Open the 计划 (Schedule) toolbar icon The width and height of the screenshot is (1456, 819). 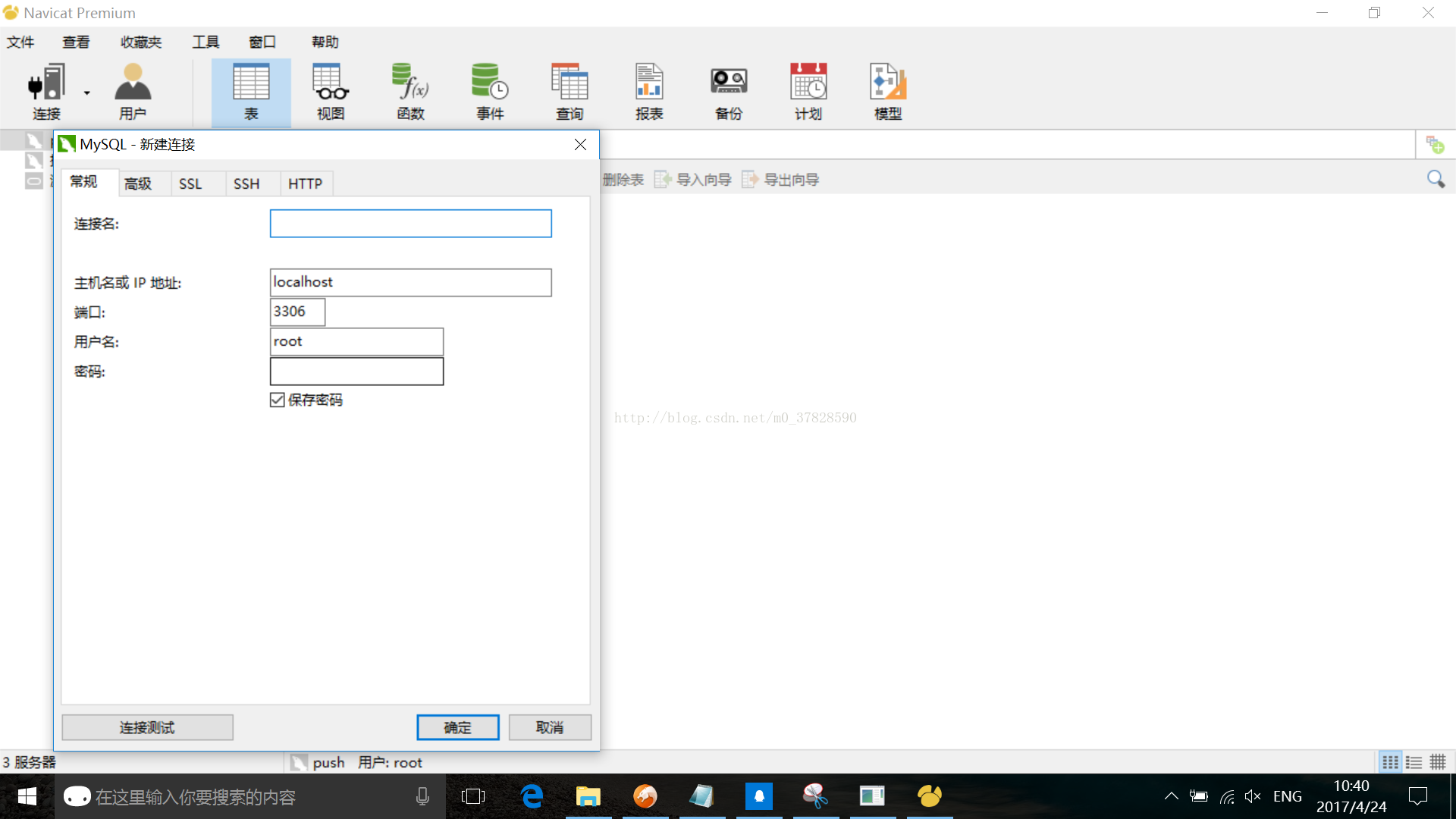pyautogui.click(x=808, y=92)
